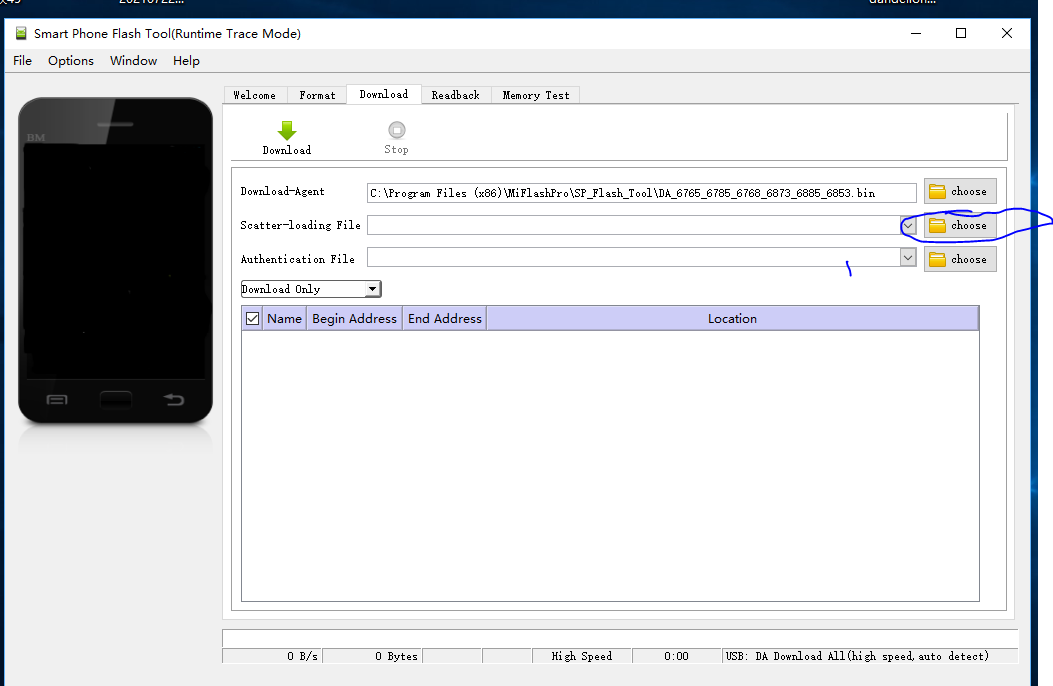Click the black phone screen preview

115,261
